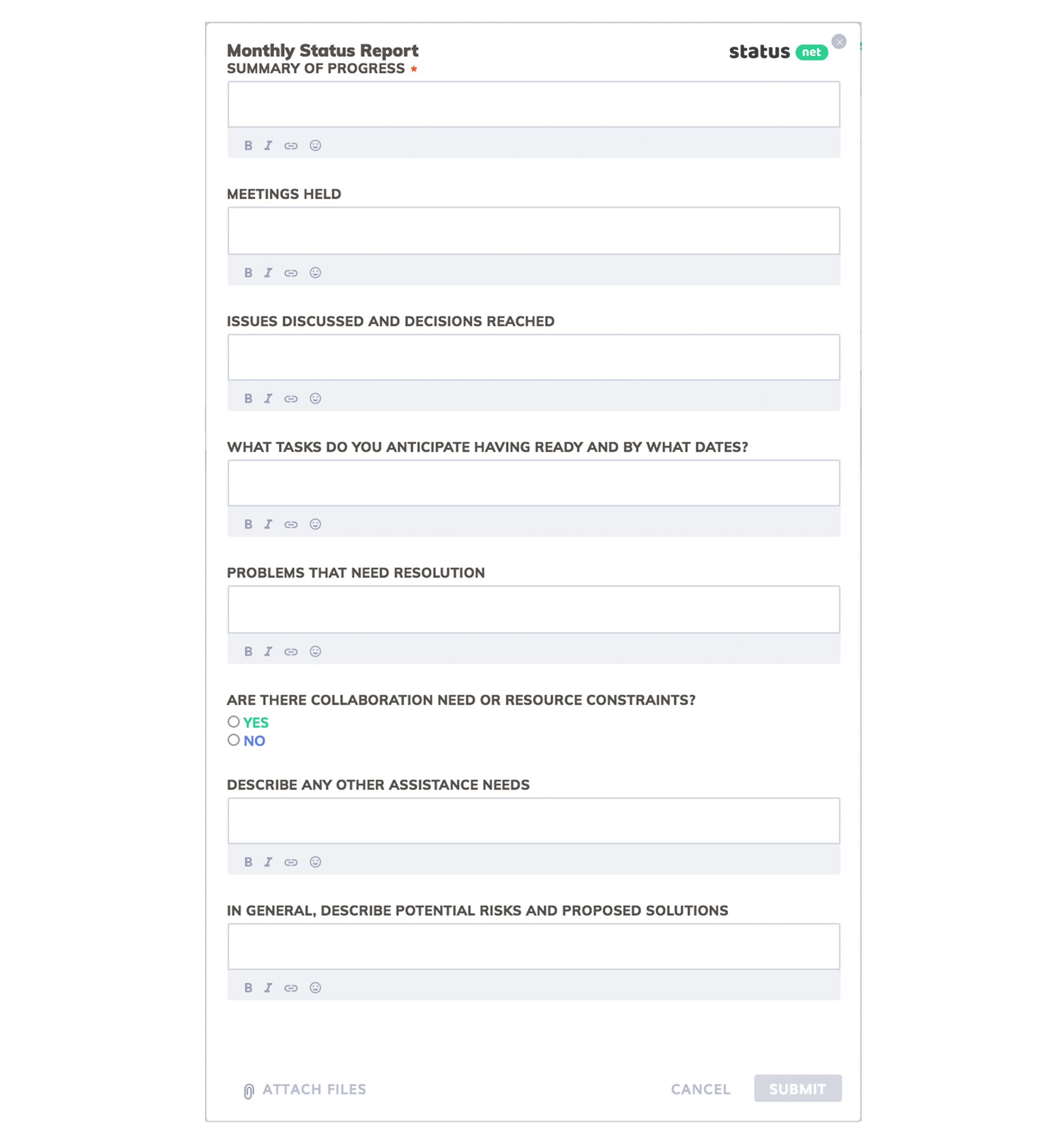1064x1144 pixels.
Task: Click the Bold icon in Summary field
Action: click(x=247, y=145)
